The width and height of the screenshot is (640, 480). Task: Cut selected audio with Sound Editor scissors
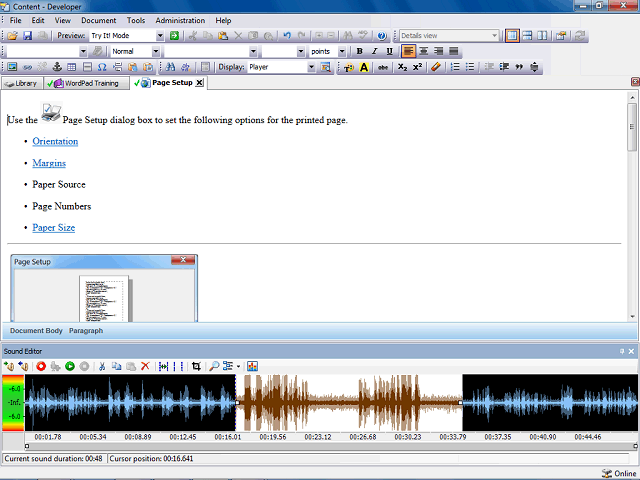(x=102, y=366)
